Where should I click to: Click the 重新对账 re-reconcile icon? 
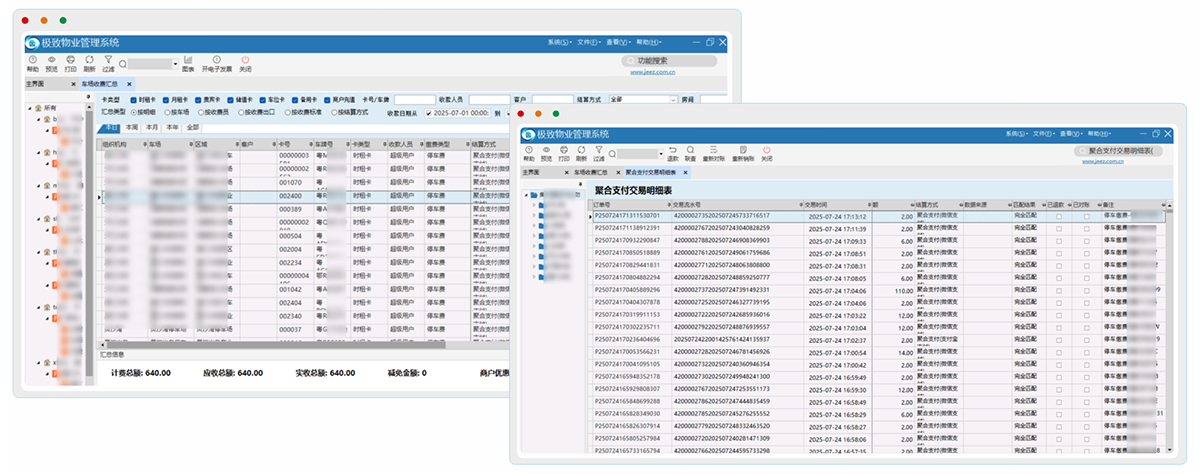[x=713, y=153]
